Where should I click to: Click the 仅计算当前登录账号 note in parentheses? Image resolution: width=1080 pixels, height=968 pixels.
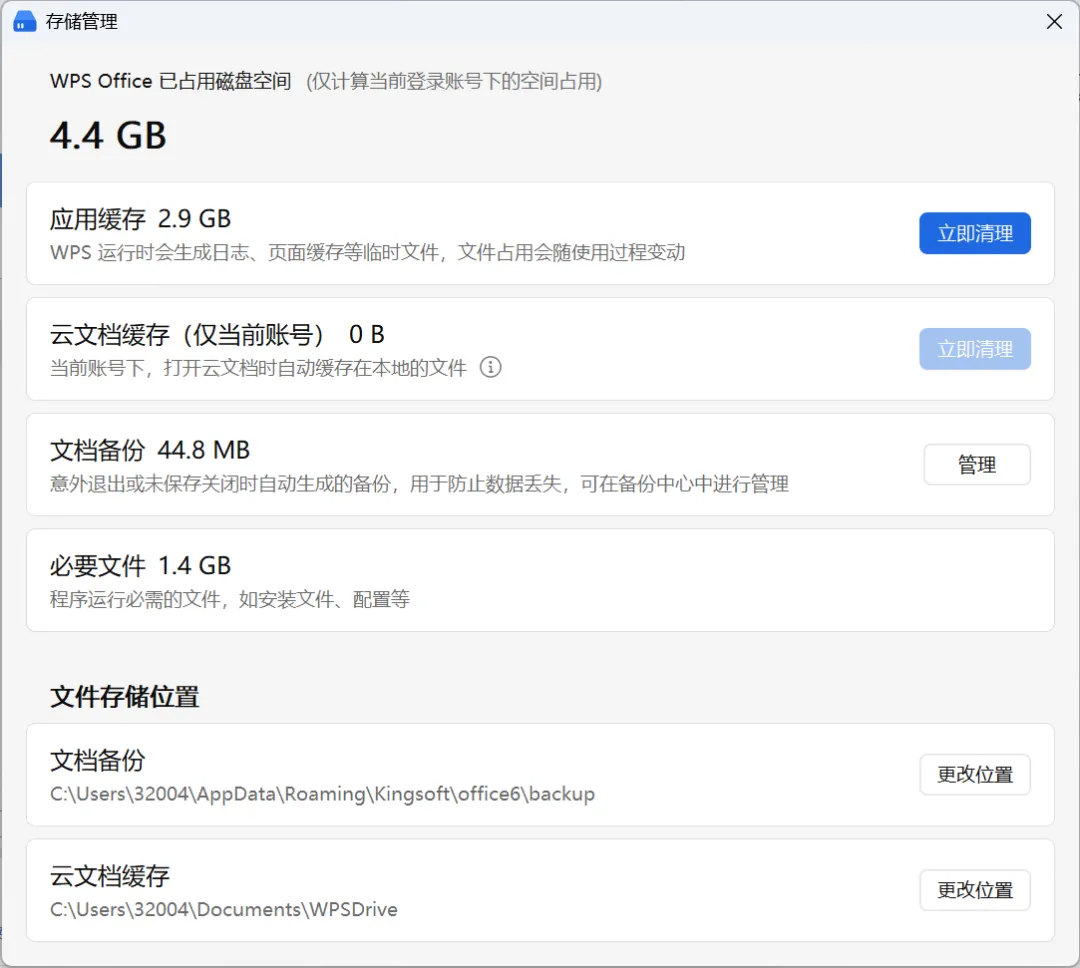point(455,82)
